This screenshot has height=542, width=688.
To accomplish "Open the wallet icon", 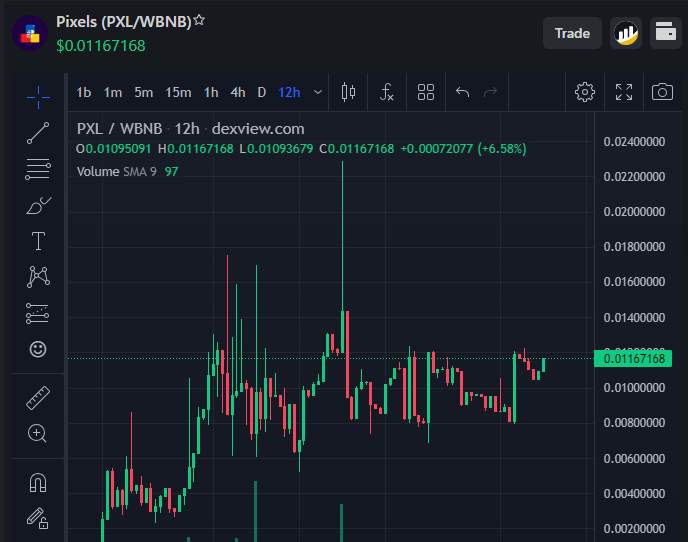I will point(666,33).
